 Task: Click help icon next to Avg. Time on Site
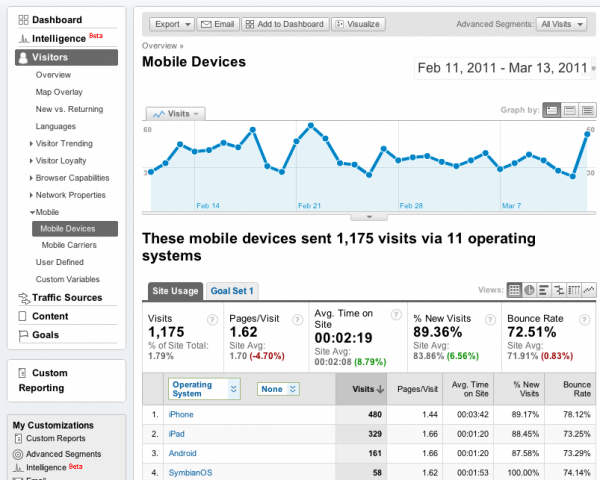[x=396, y=315]
